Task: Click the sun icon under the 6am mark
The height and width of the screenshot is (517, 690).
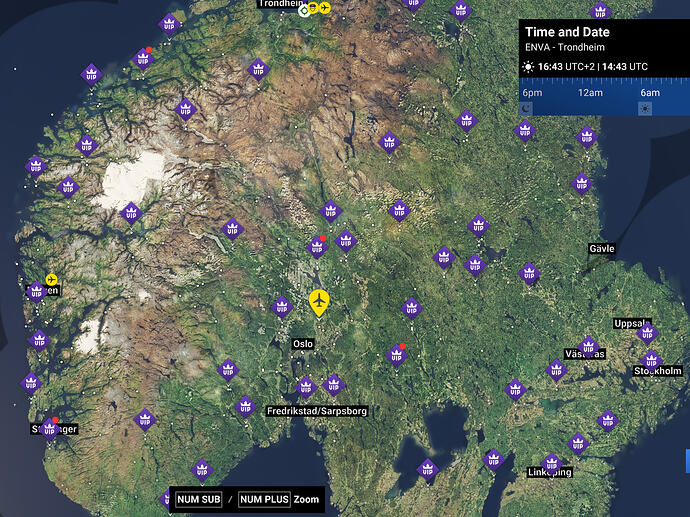Action: tap(645, 108)
